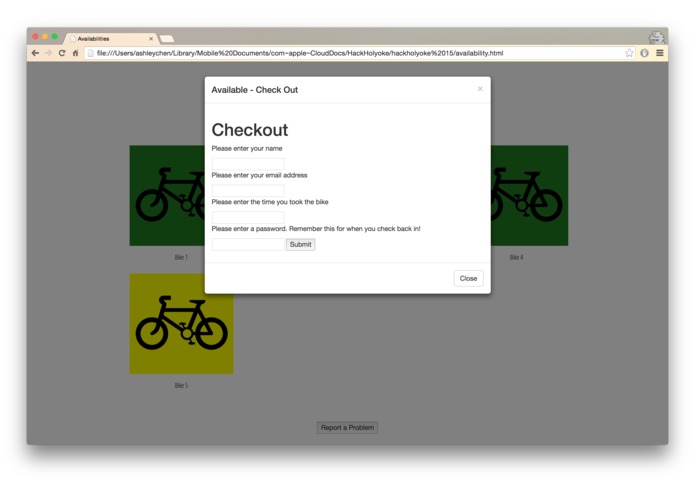Reload the page with refresh icon
The height and width of the screenshot is (494, 695).
pyautogui.click(x=62, y=53)
